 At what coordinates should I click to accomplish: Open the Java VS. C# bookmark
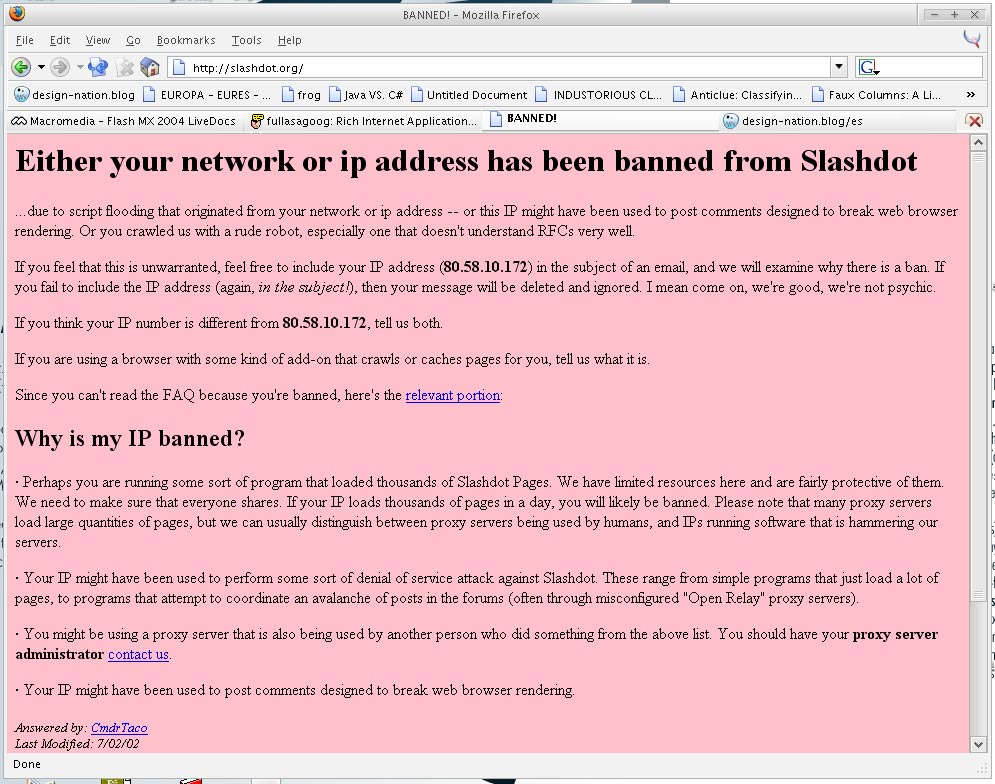pos(366,95)
